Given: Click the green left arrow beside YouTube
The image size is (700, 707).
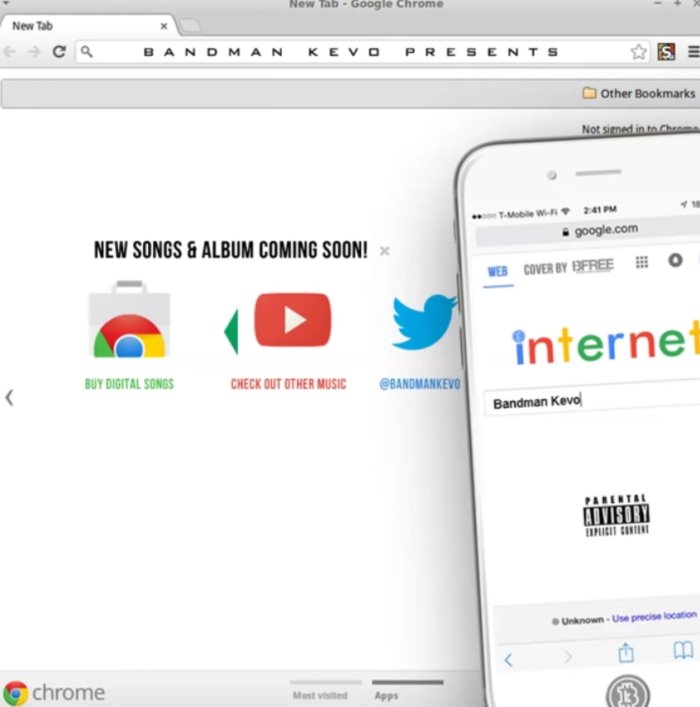Looking at the screenshot, I should (231, 331).
